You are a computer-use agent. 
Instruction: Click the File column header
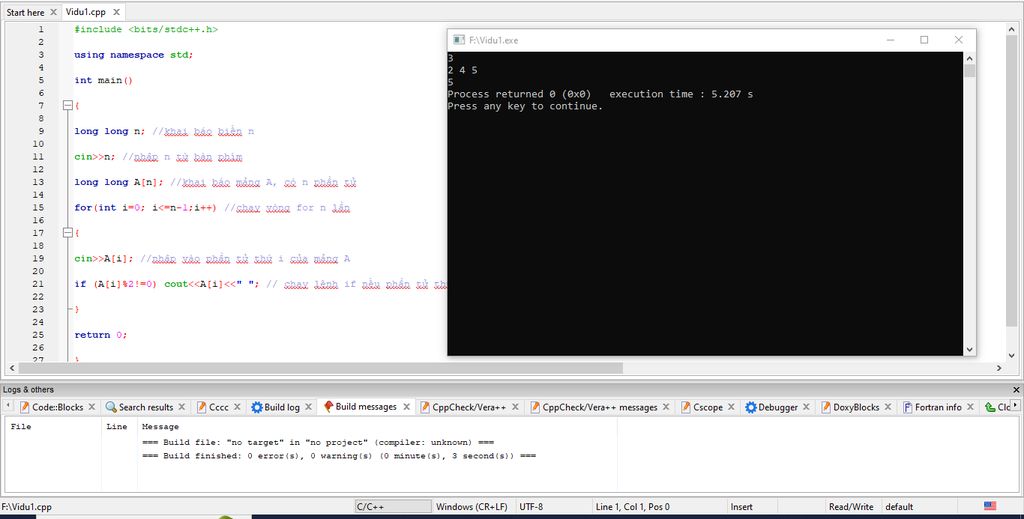click(21, 426)
